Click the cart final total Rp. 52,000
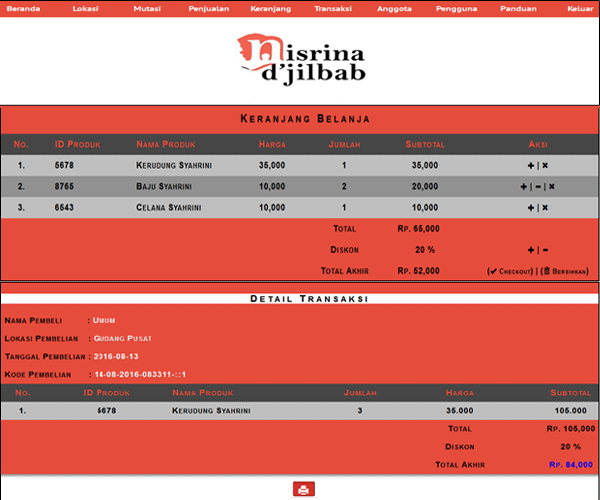Screen dimensions: 600x500 point(418,271)
